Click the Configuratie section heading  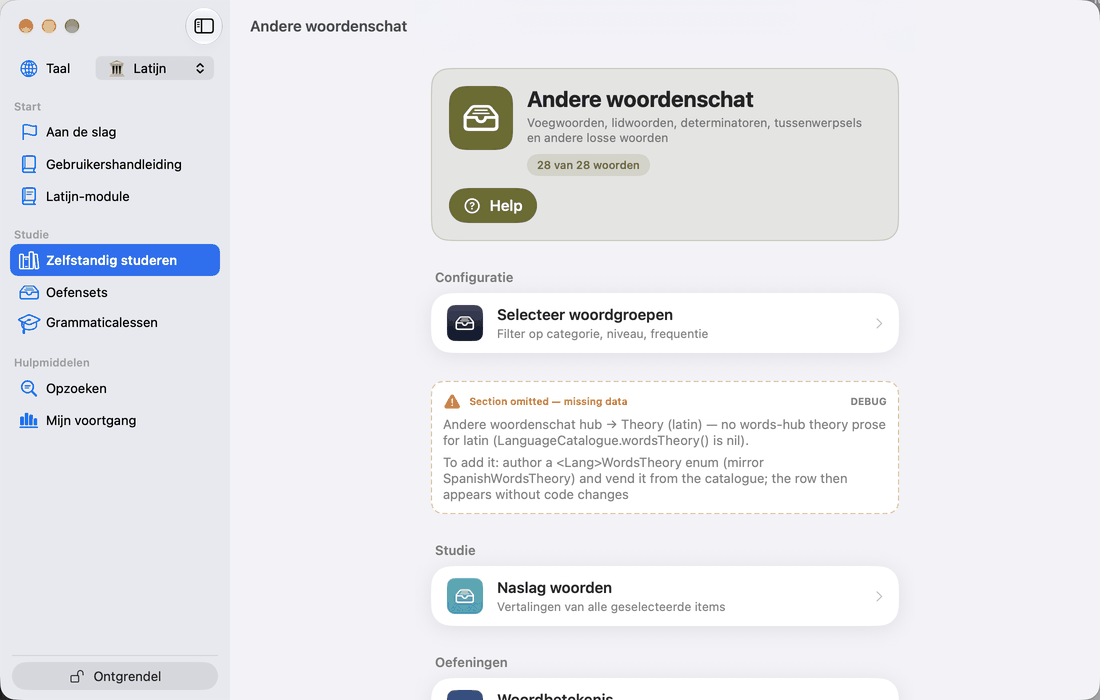(474, 277)
